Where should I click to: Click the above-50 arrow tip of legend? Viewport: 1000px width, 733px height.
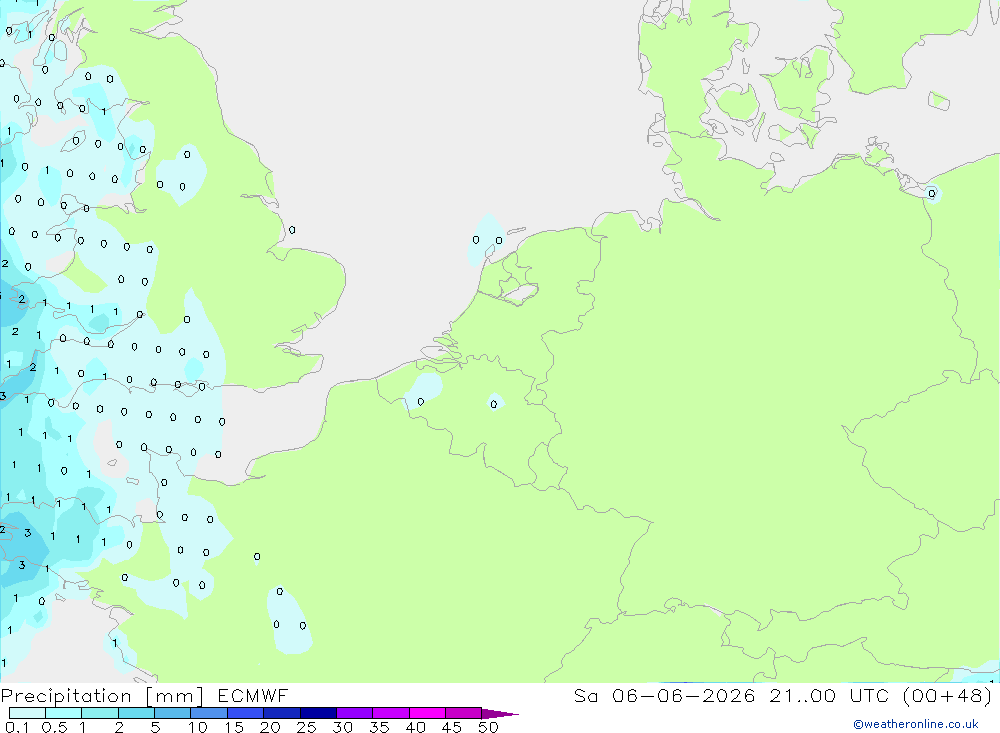coord(500,714)
